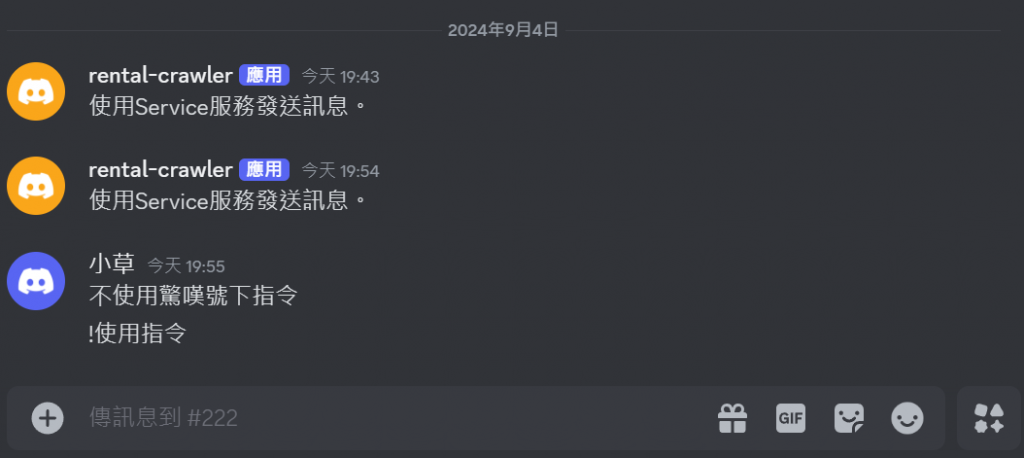Select the message 不使用驚嘆號下指令

point(193,296)
